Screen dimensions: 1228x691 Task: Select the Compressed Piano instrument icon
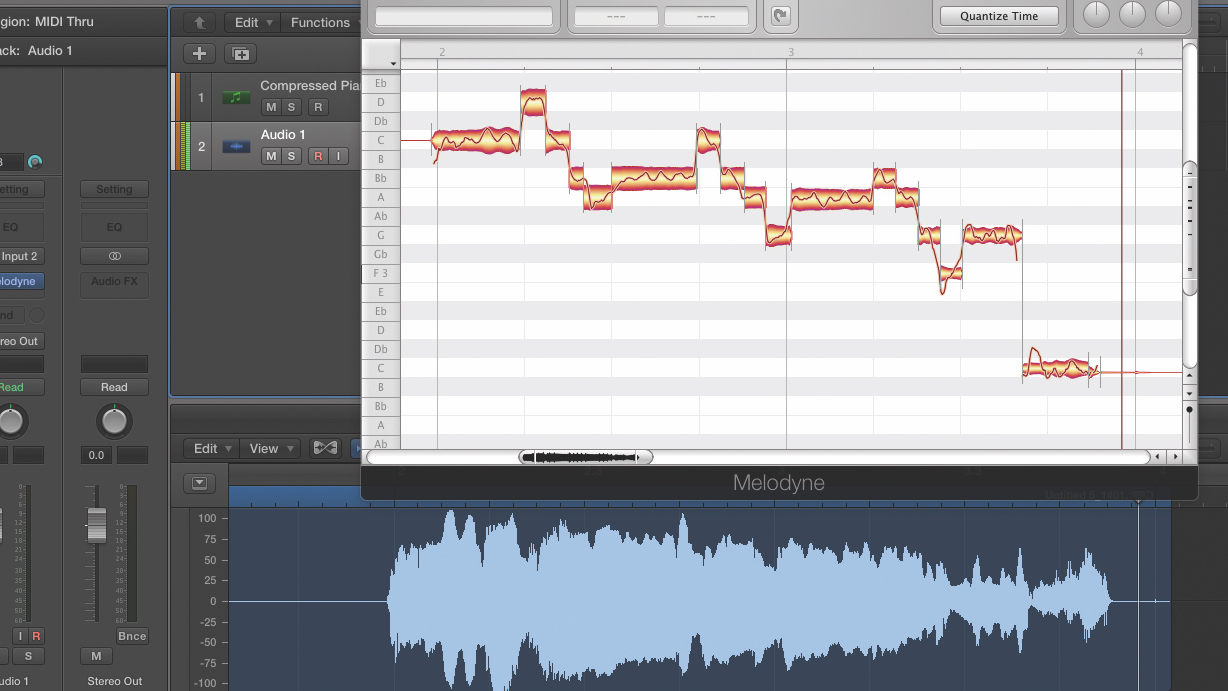237,98
